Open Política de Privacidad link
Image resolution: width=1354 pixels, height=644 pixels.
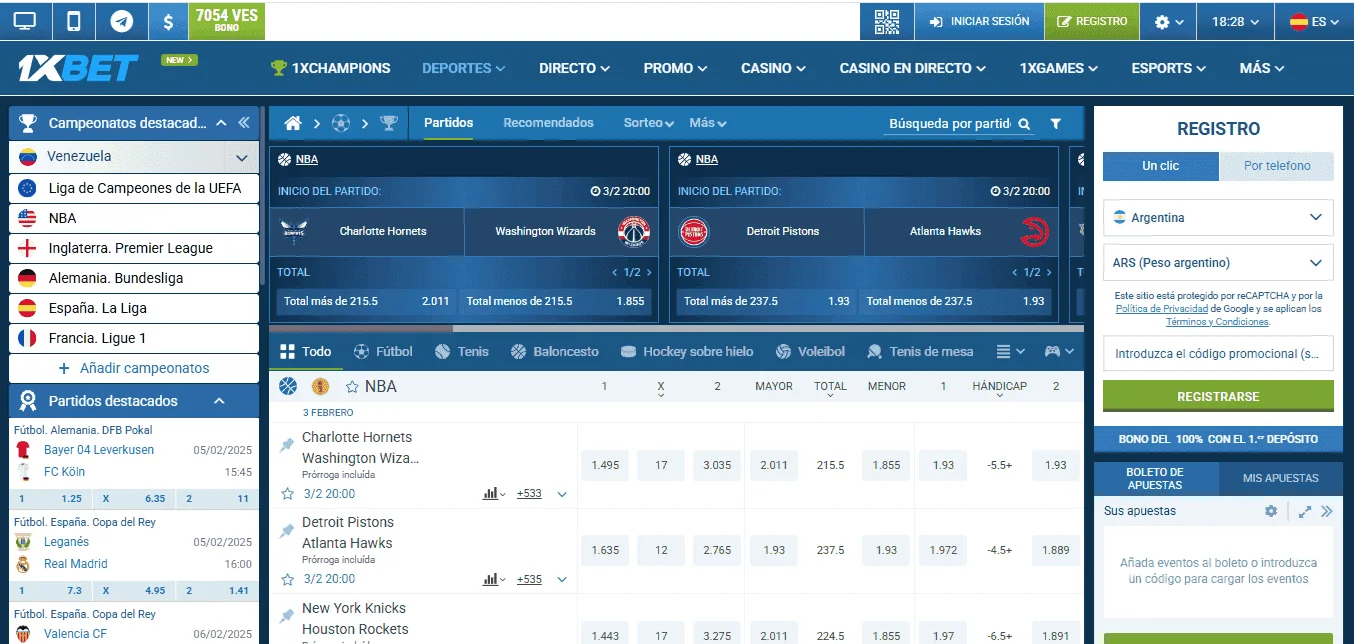(x=1161, y=309)
